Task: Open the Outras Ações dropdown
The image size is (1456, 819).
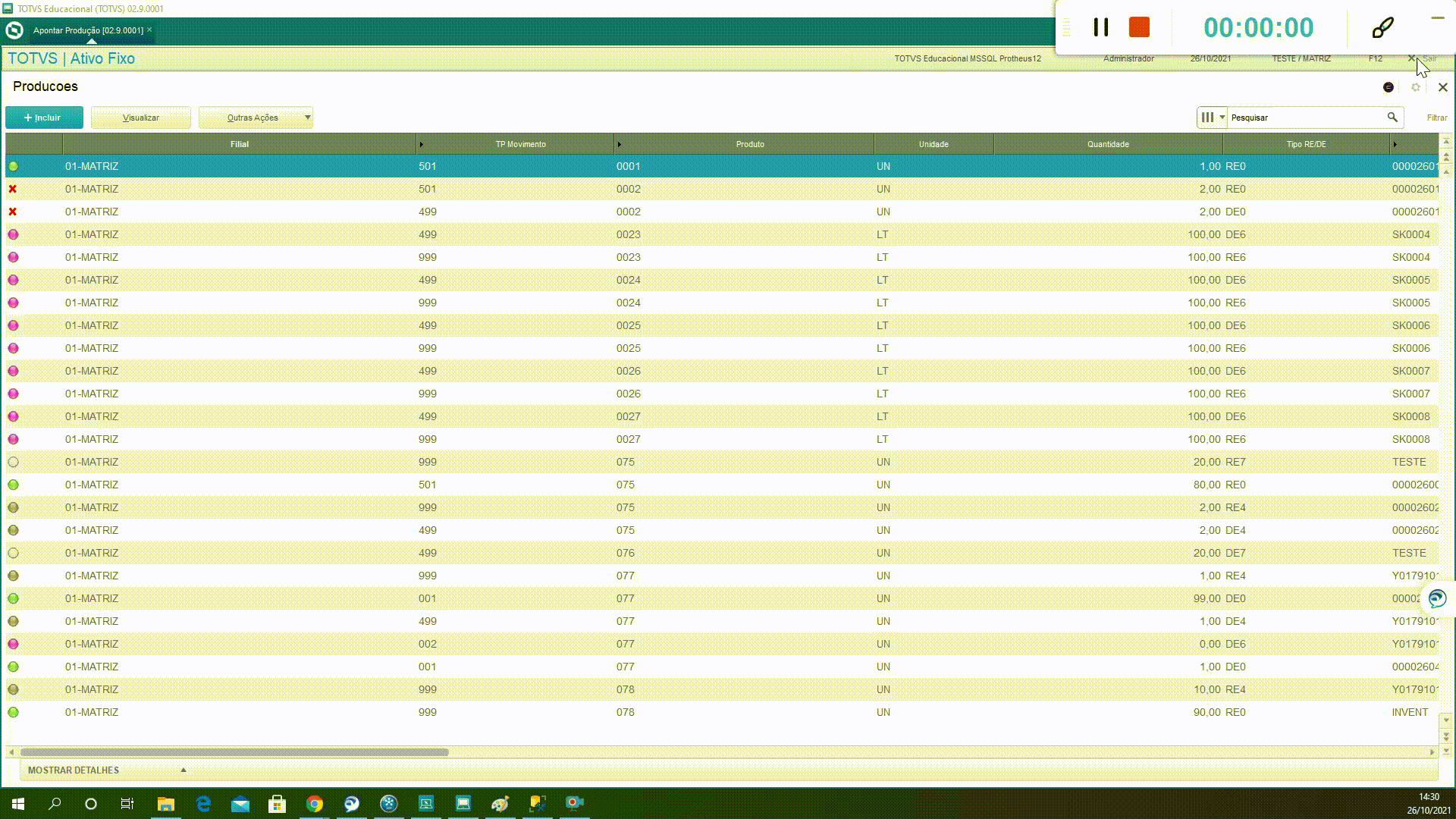Action: 256,118
